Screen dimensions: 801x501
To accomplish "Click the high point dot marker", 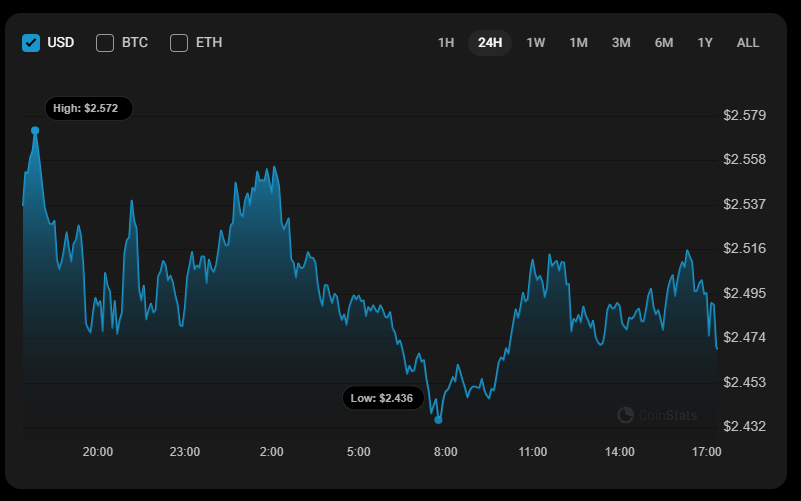I will pyautogui.click(x=35, y=130).
